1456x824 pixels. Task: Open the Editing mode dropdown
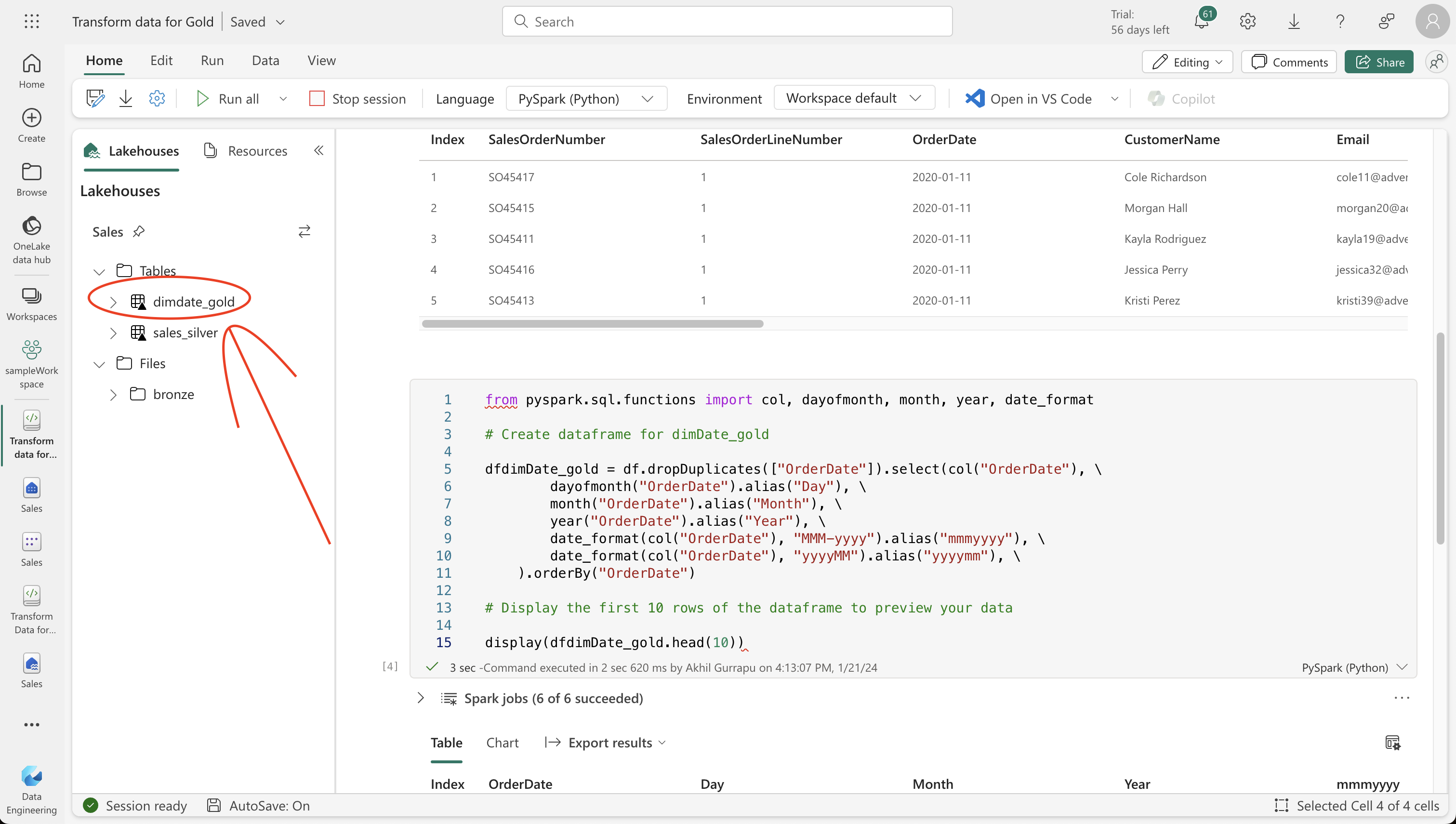tap(1187, 62)
